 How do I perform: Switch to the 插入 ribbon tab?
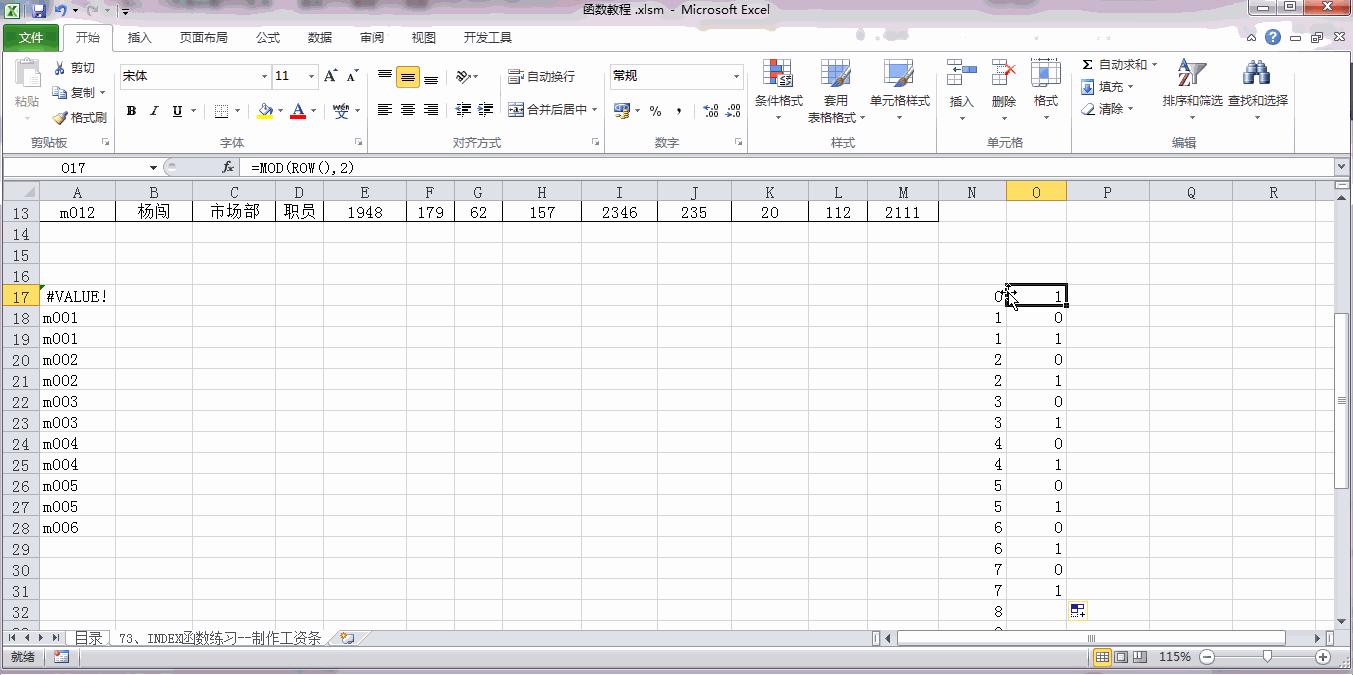point(138,37)
